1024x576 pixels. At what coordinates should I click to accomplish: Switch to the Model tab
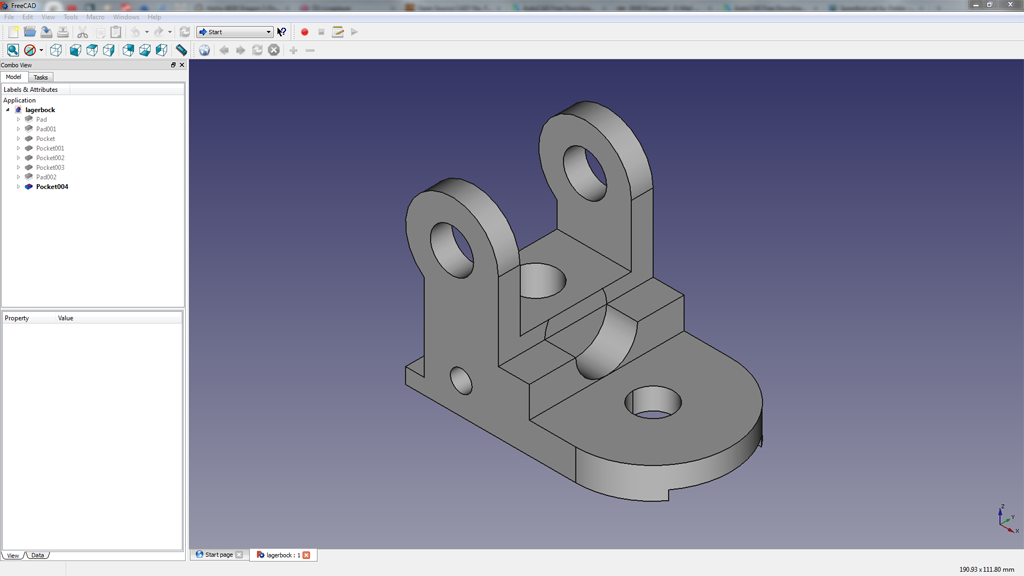13,76
